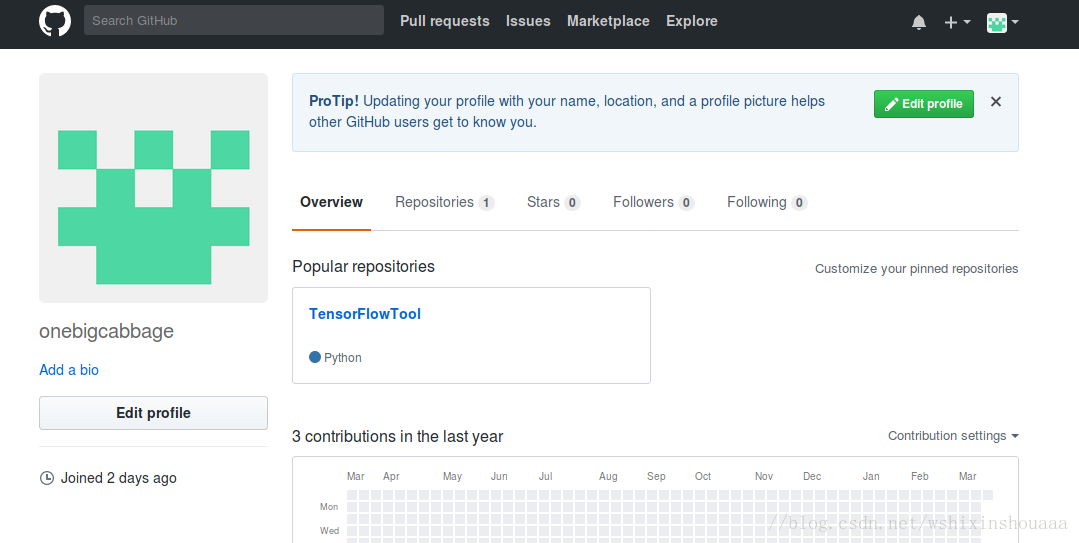Screen dimensions: 1079x543
Task: Select the Overview tab
Action: [x=331, y=202]
